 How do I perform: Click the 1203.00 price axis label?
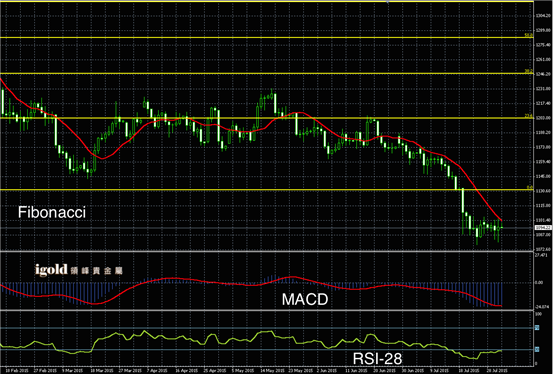coord(543,118)
